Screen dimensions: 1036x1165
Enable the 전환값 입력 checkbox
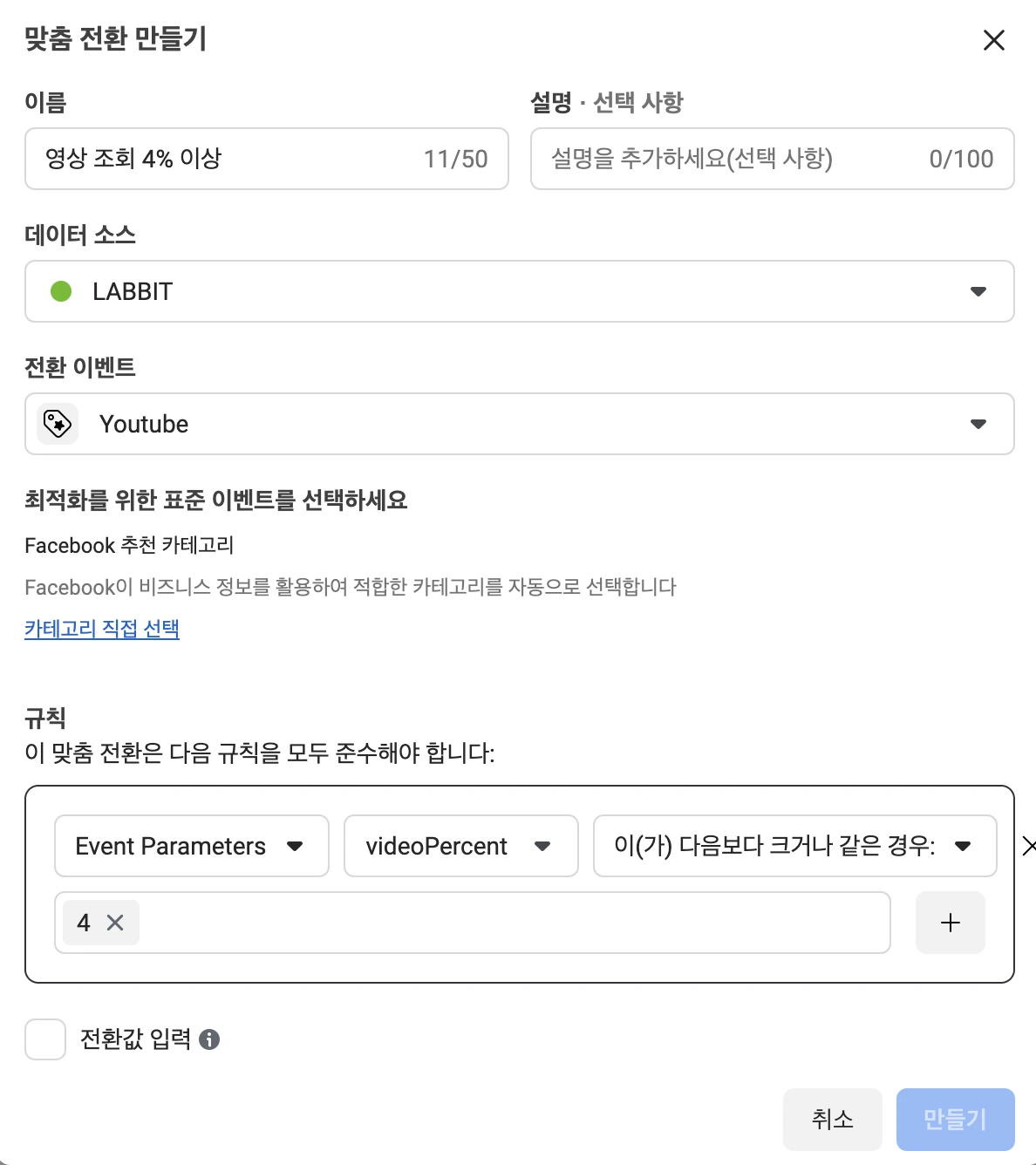coord(45,1039)
